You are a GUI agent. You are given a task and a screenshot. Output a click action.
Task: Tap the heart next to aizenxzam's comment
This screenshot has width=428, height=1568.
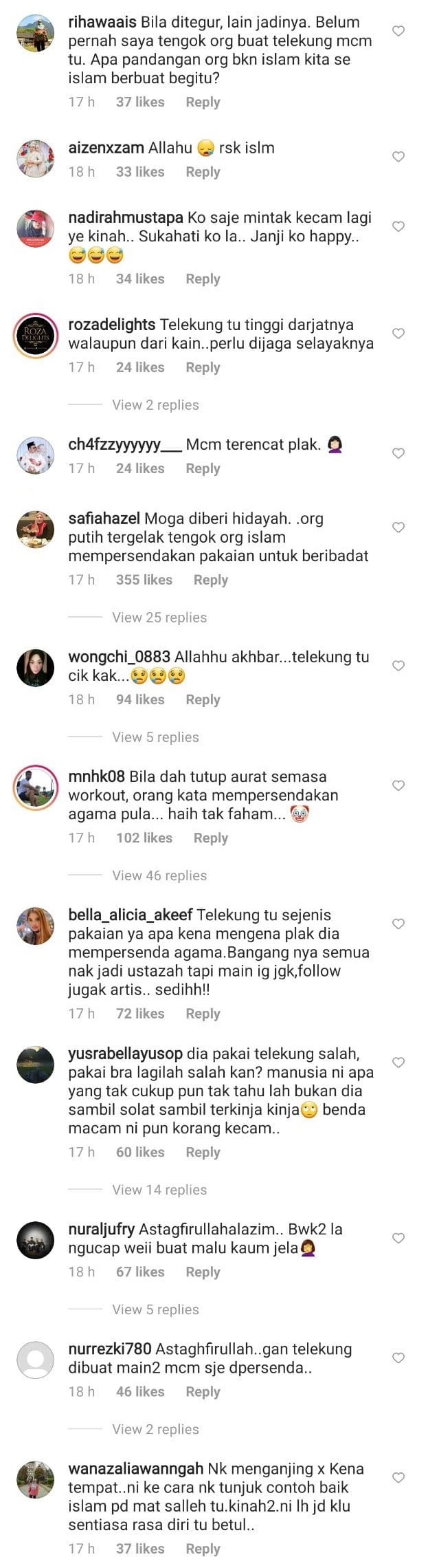pyautogui.click(x=398, y=157)
